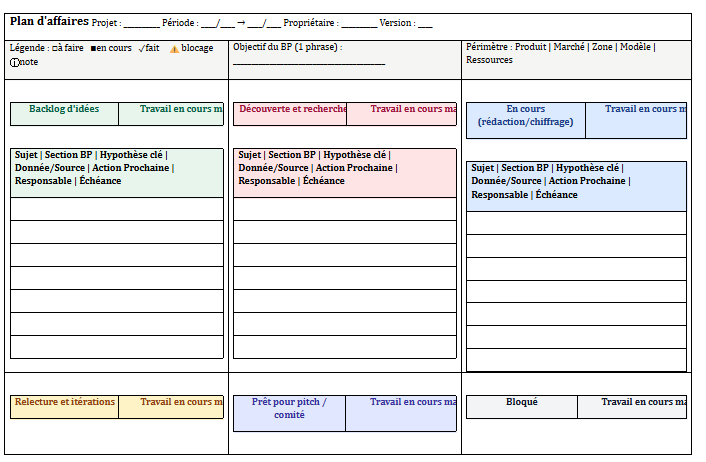
Task: Click first empty row under Backlog column
Action: coord(116,209)
